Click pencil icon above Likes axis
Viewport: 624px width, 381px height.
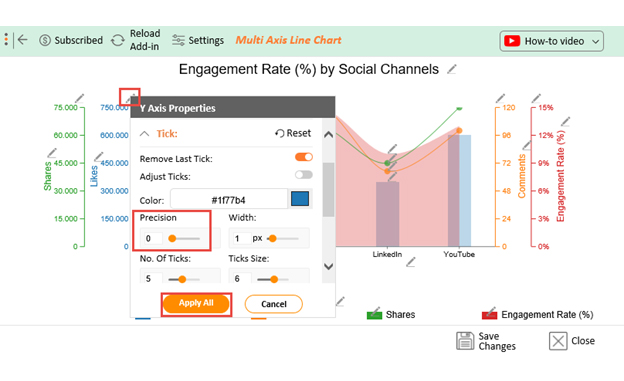pos(130,98)
